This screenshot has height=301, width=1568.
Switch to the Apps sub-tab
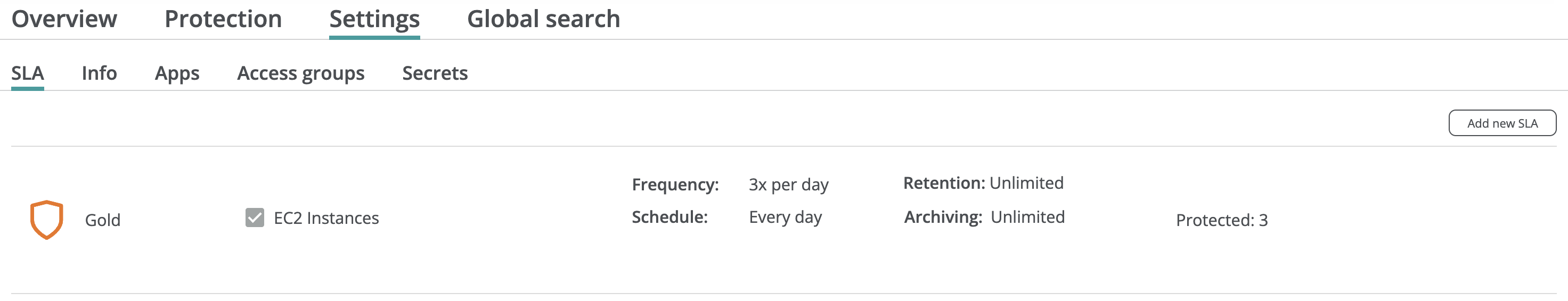click(x=177, y=73)
